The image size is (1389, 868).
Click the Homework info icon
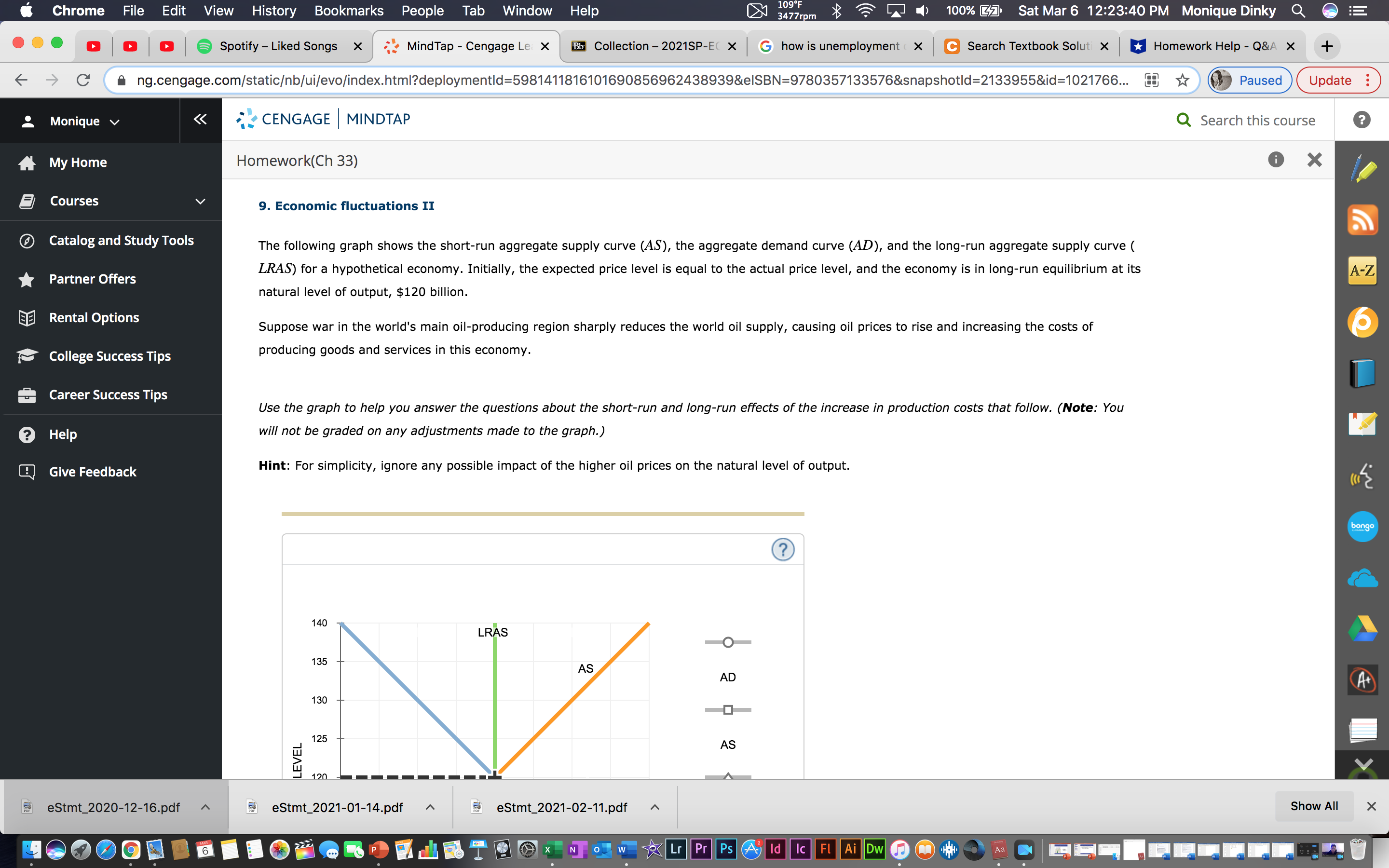(1275, 160)
